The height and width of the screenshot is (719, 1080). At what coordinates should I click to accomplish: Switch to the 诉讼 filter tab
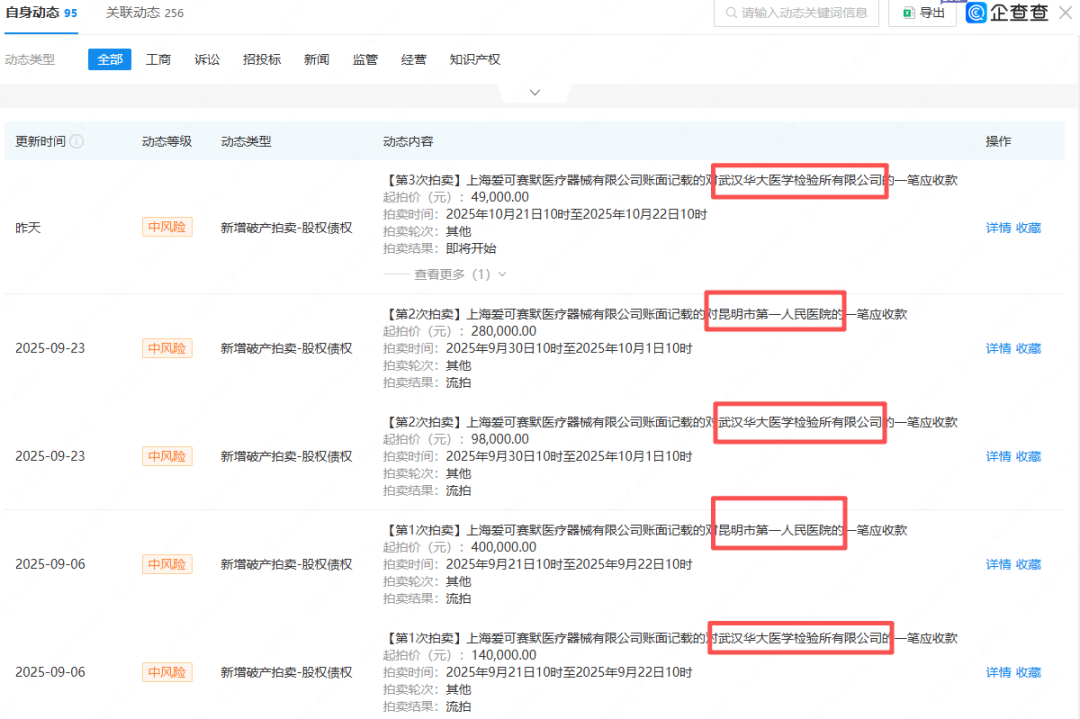click(x=206, y=59)
